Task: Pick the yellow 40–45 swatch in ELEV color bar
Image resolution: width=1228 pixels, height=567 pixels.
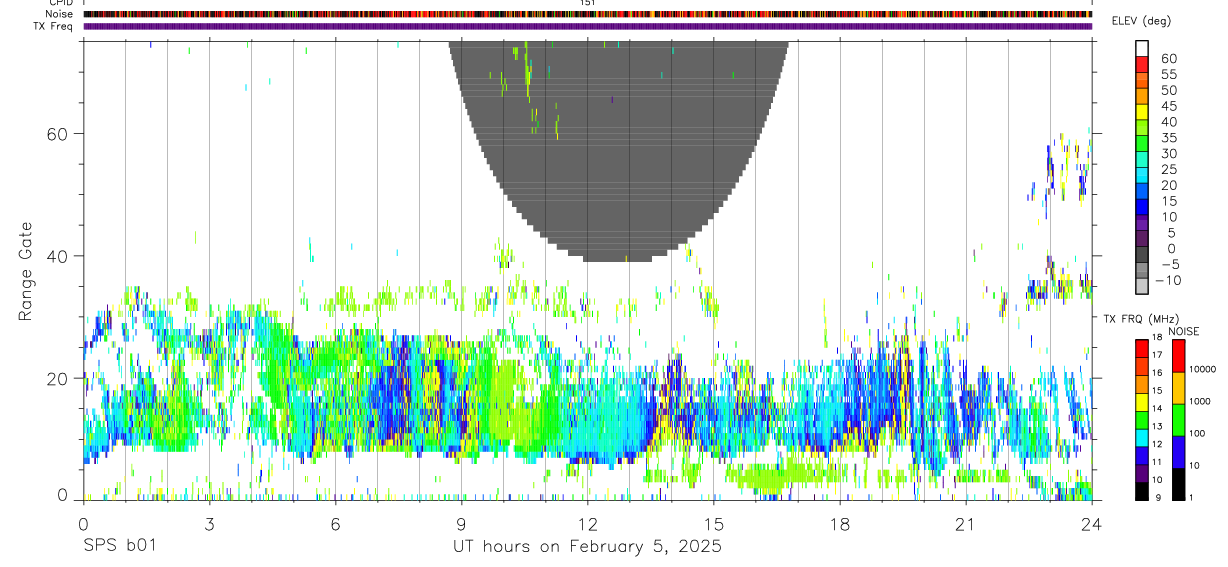Action: [1142, 112]
